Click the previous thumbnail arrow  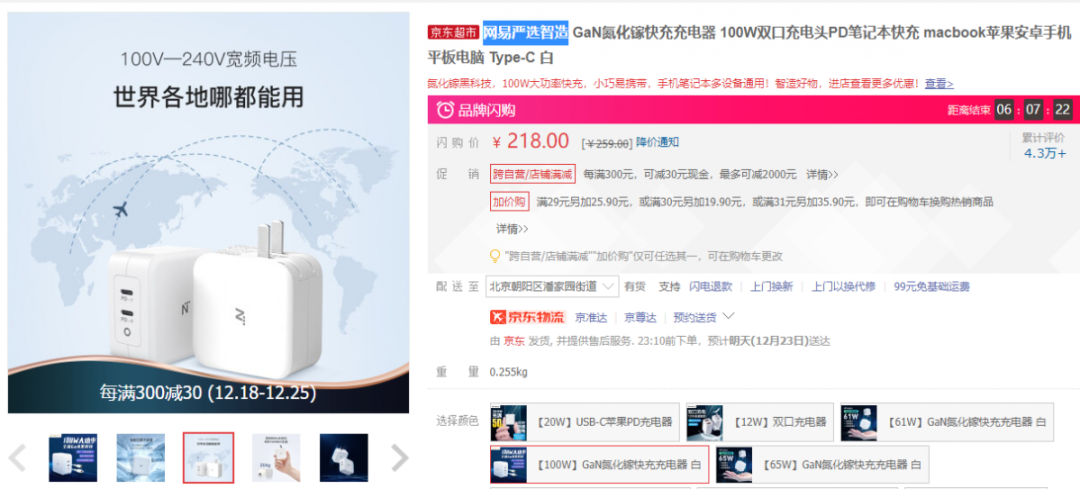point(17,458)
